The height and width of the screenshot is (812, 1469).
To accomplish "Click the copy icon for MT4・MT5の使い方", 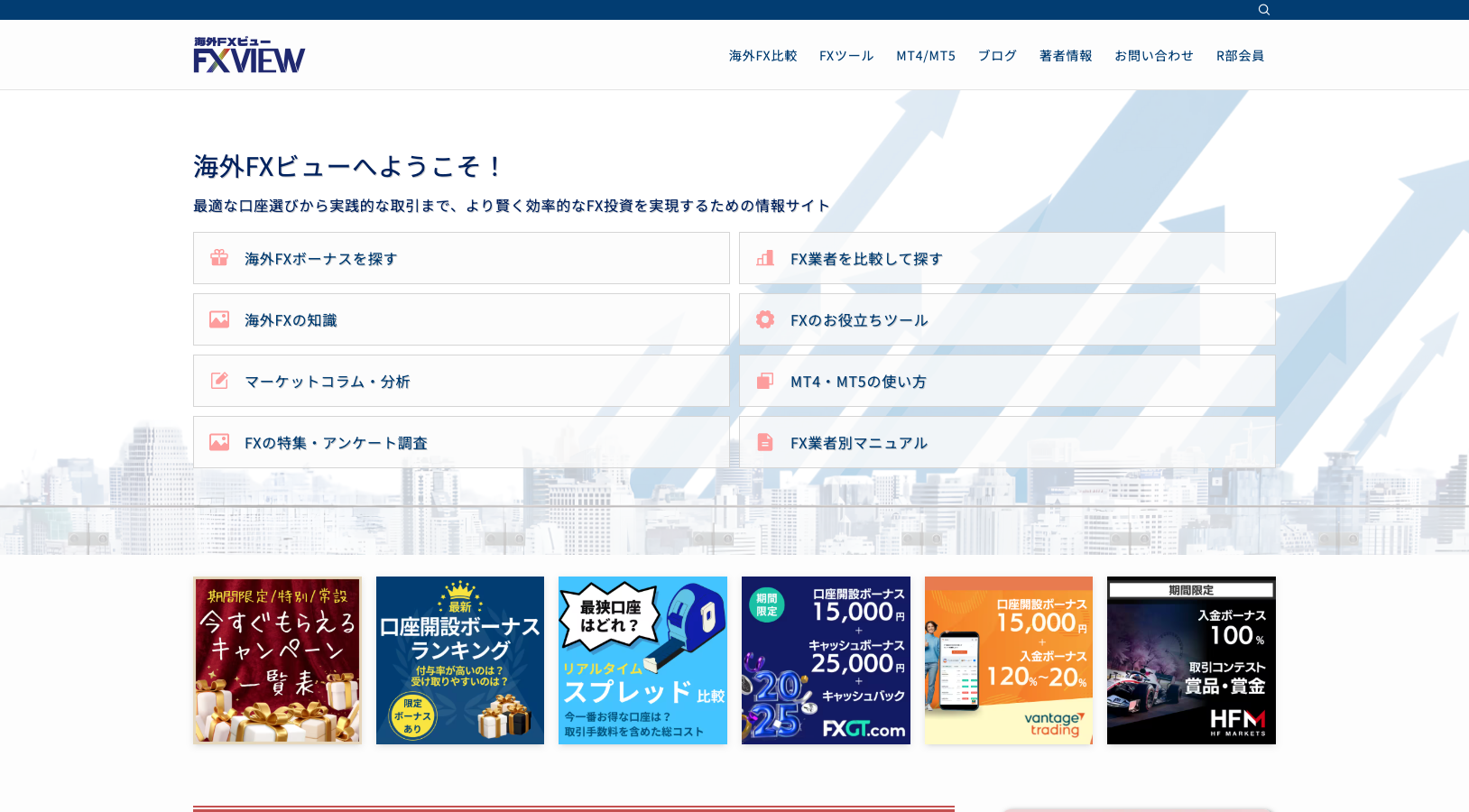I will point(765,381).
